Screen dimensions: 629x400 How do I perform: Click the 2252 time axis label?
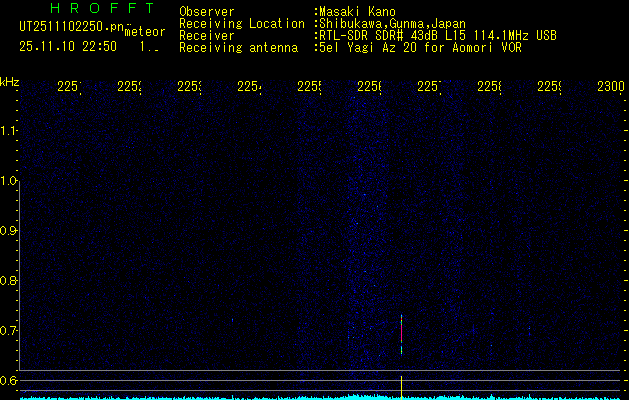tap(129, 86)
